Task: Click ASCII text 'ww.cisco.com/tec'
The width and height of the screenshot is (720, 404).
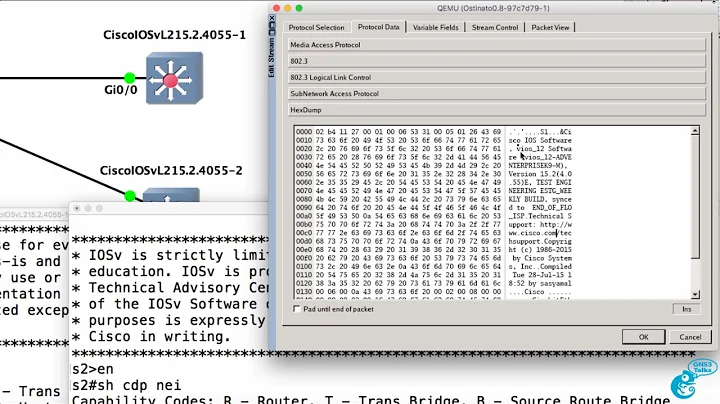Action: click(x=540, y=233)
